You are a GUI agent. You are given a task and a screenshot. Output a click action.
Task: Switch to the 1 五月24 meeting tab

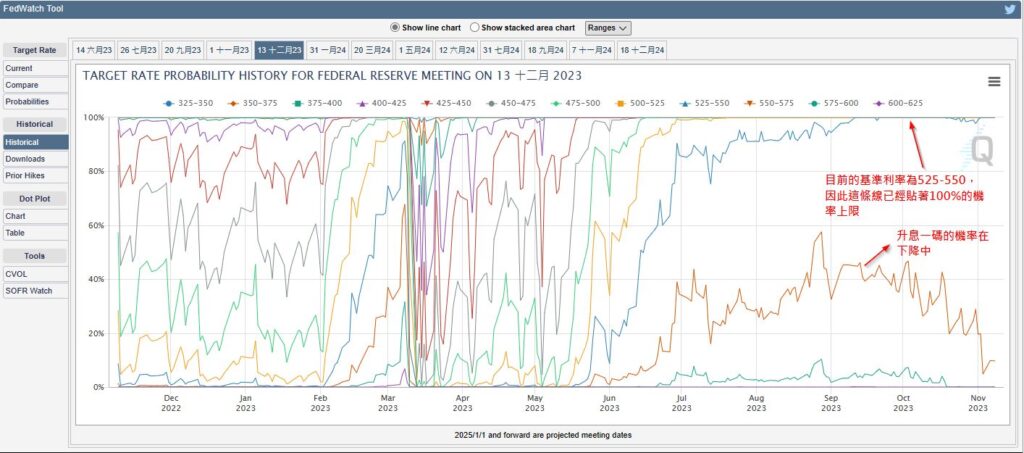click(415, 50)
